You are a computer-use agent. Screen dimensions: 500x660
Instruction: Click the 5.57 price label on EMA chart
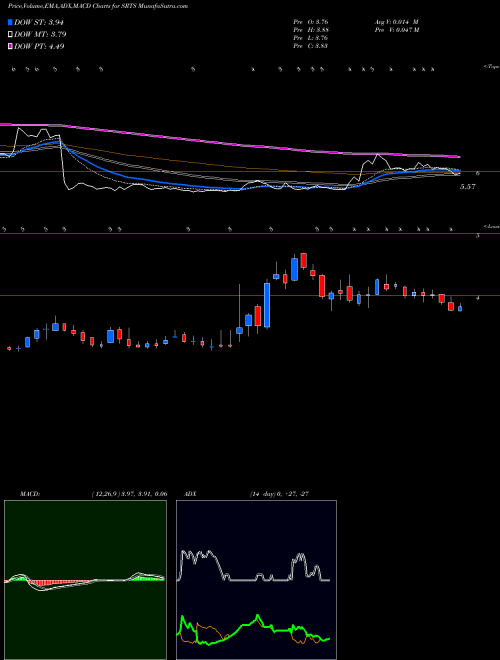(x=468, y=186)
